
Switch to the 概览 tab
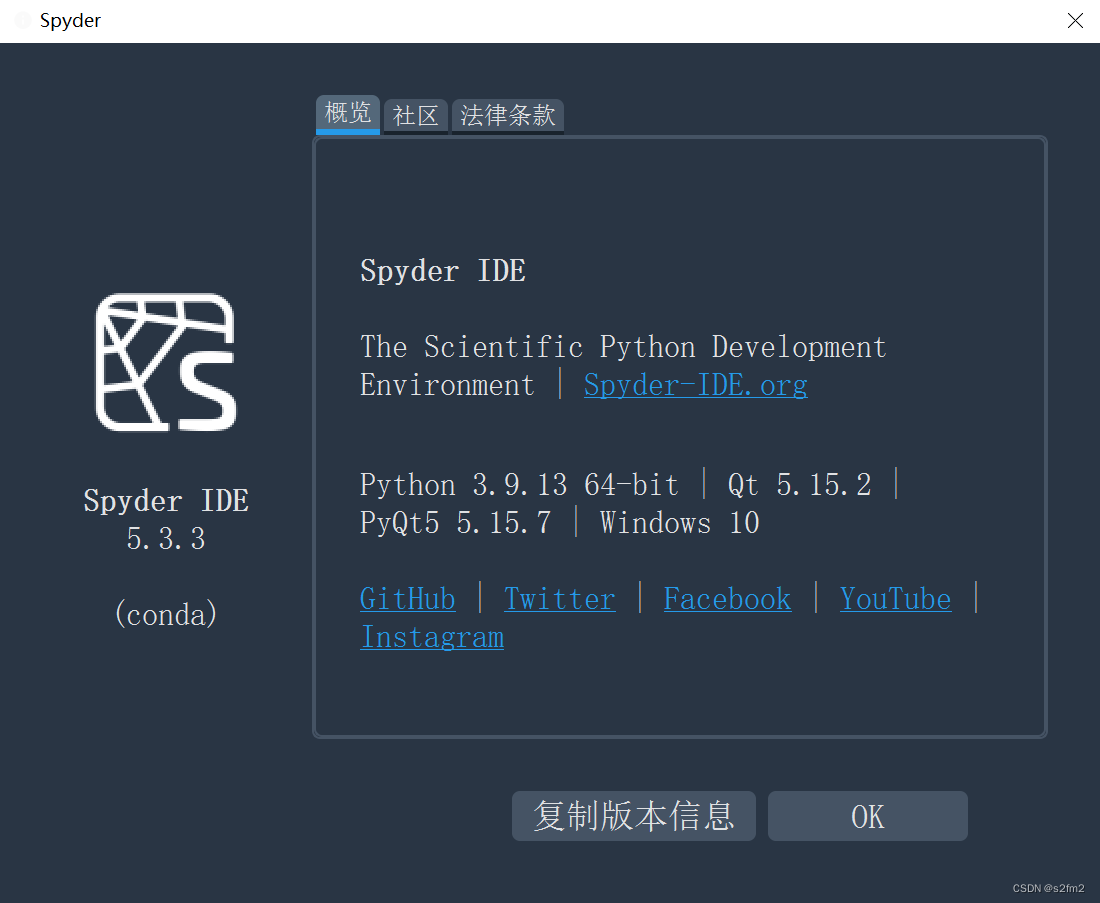pyautogui.click(x=348, y=114)
